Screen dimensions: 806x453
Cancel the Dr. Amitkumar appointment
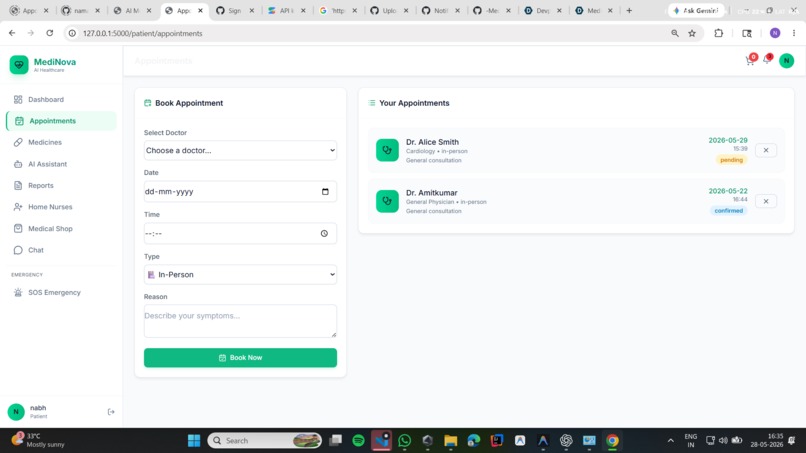pos(766,201)
